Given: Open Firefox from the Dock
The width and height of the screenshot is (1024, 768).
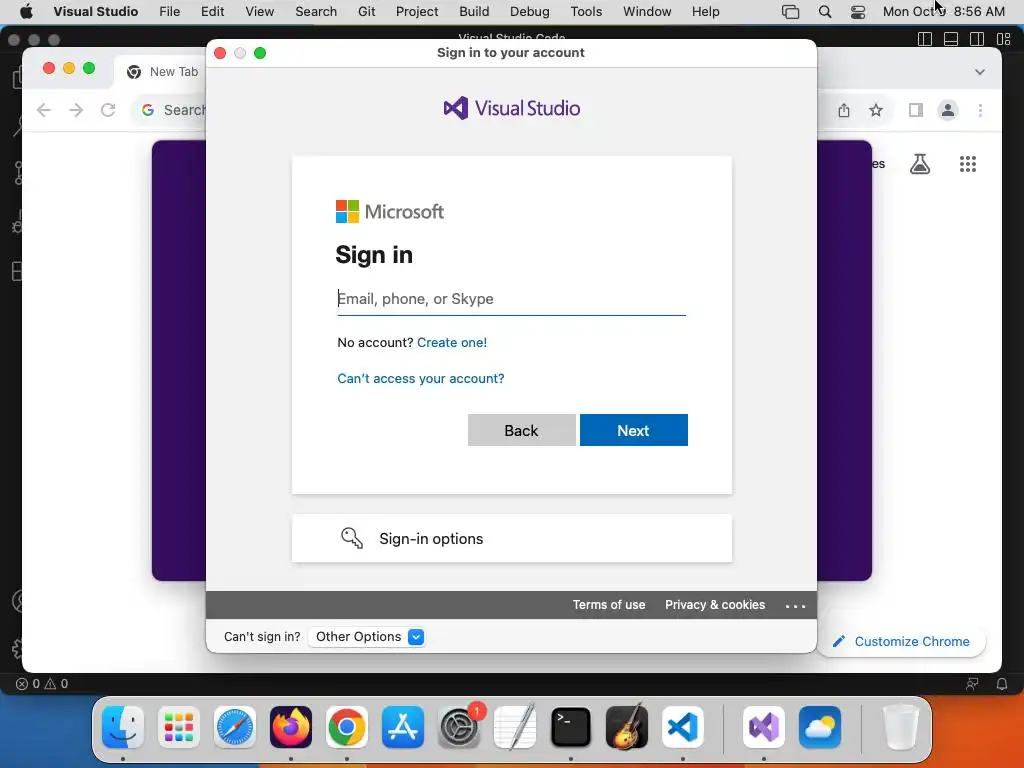Looking at the screenshot, I should (x=291, y=727).
